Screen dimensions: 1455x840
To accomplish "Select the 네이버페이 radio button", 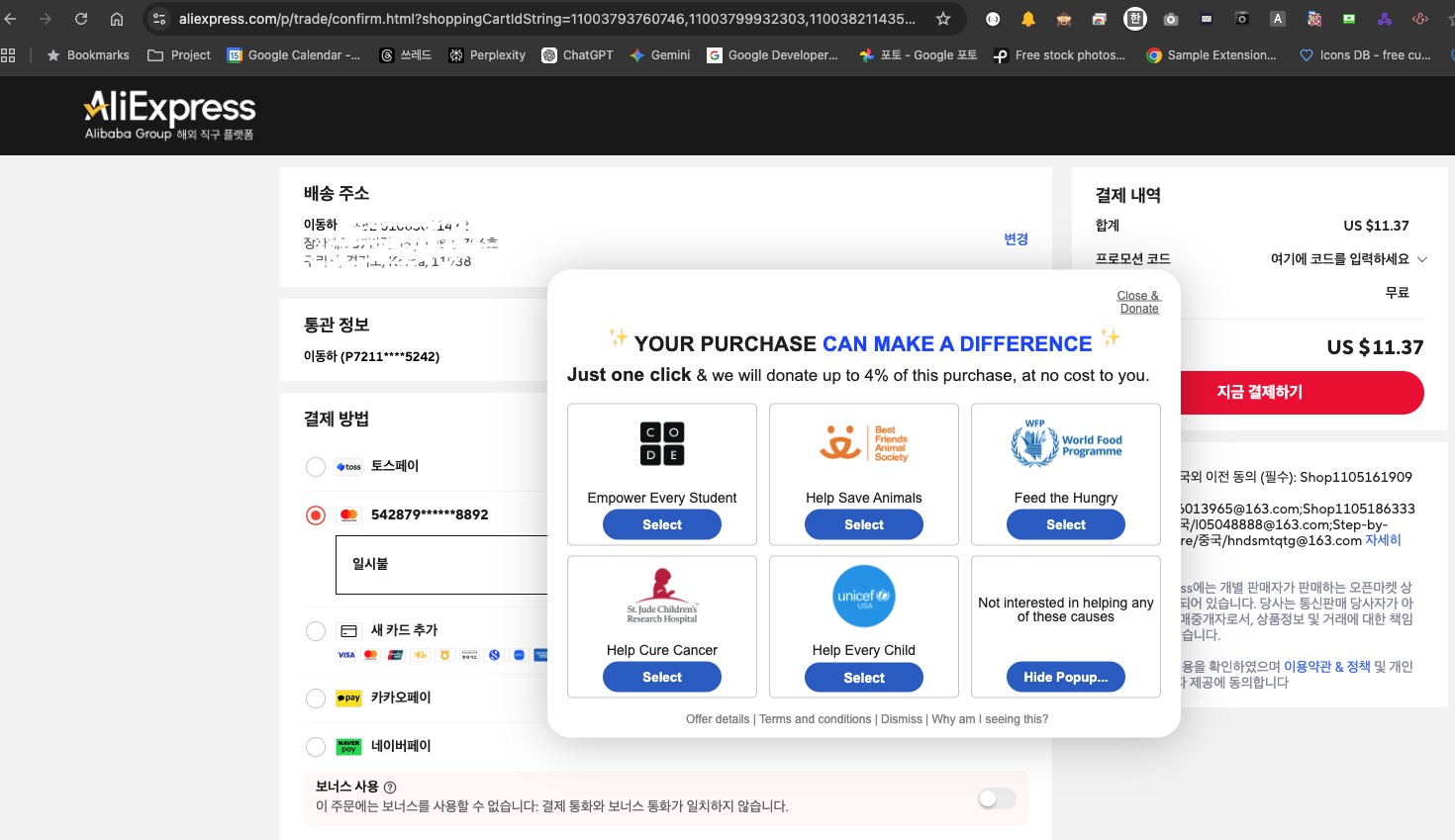I will point(316,747).
